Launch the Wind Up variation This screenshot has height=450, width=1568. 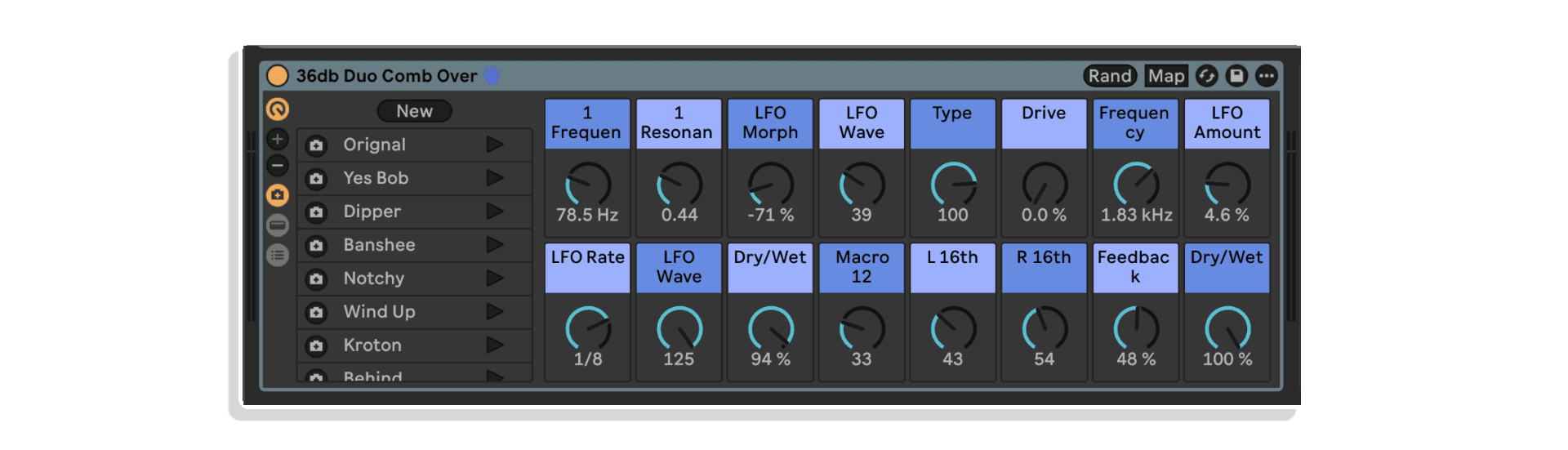point(495,312)
